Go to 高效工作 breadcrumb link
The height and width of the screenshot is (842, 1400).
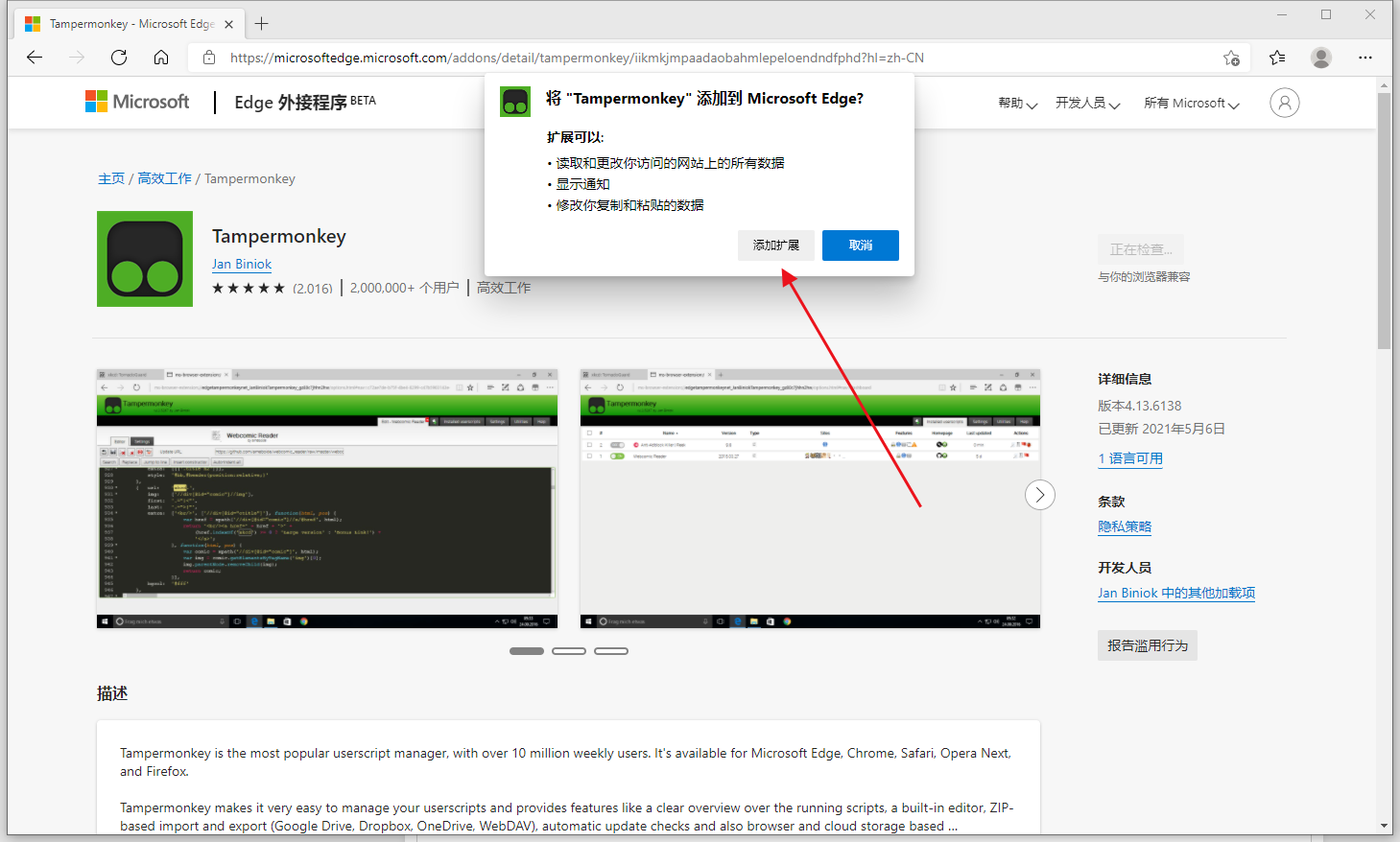click(x=164, y=178)
